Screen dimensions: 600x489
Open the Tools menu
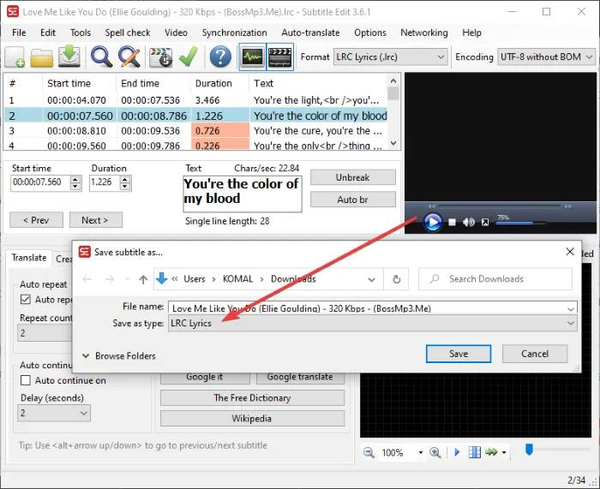tap(80, 33)
